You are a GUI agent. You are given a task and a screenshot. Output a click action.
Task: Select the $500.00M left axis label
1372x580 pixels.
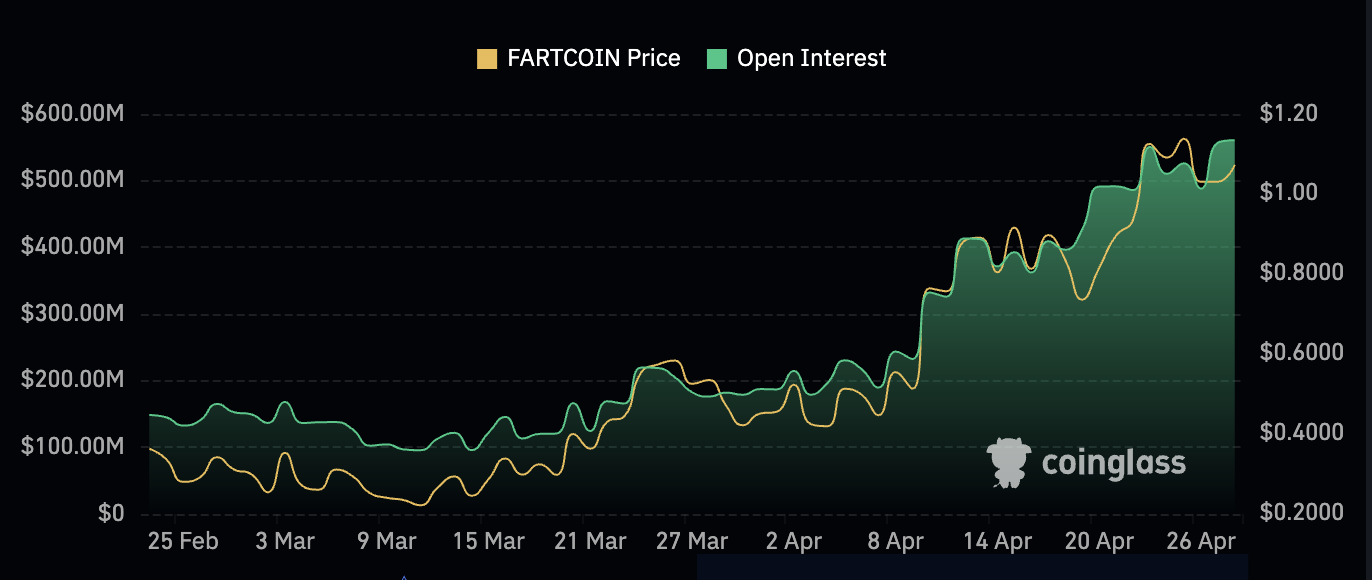tap(72, 181)
